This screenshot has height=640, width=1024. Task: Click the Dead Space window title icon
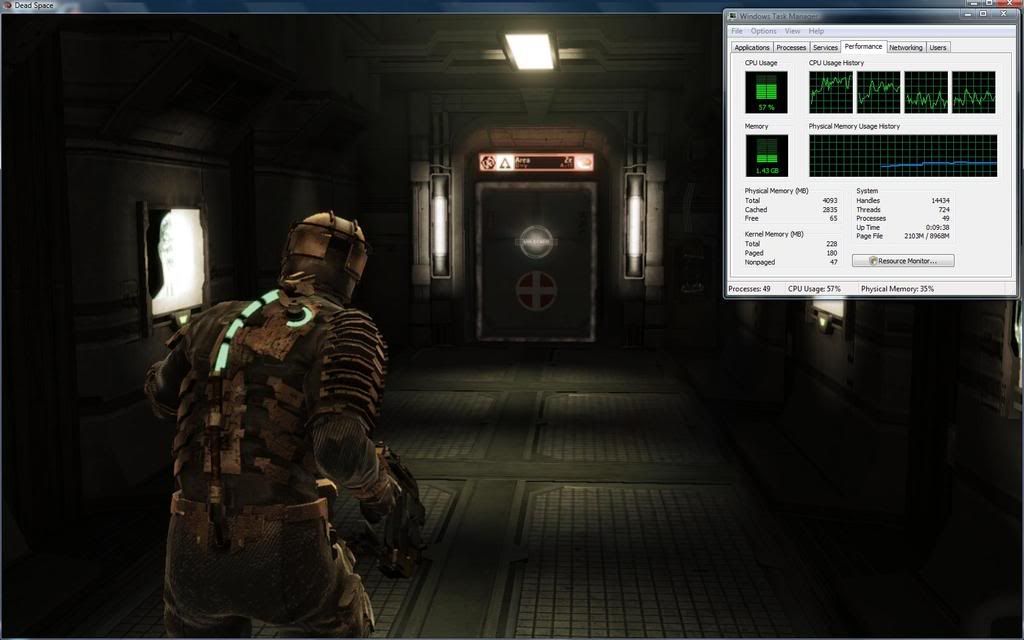pos(7,5)
